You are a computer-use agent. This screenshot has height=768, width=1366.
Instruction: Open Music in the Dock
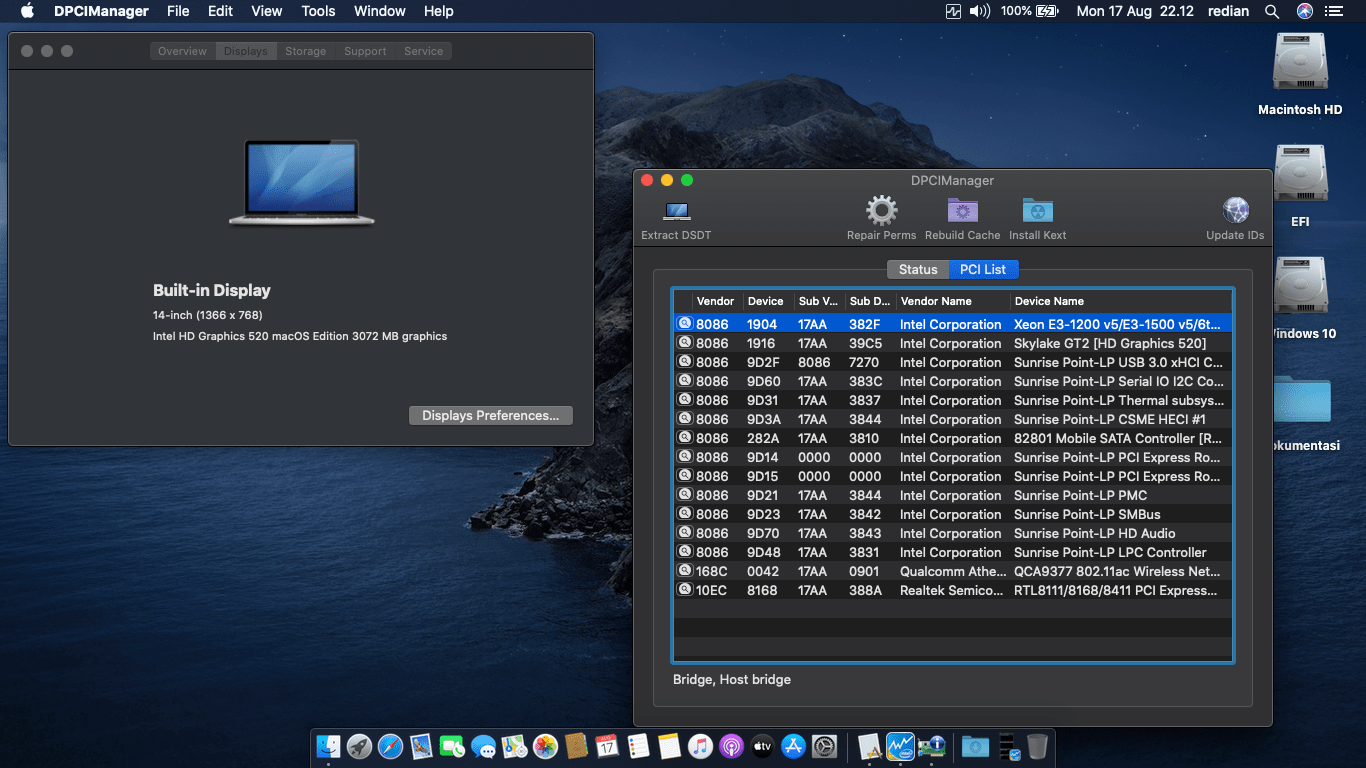click(700, 746)
